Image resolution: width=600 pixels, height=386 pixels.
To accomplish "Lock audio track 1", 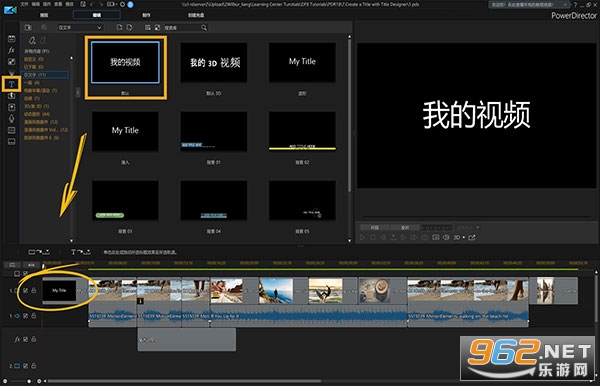I will coord(34,316).
